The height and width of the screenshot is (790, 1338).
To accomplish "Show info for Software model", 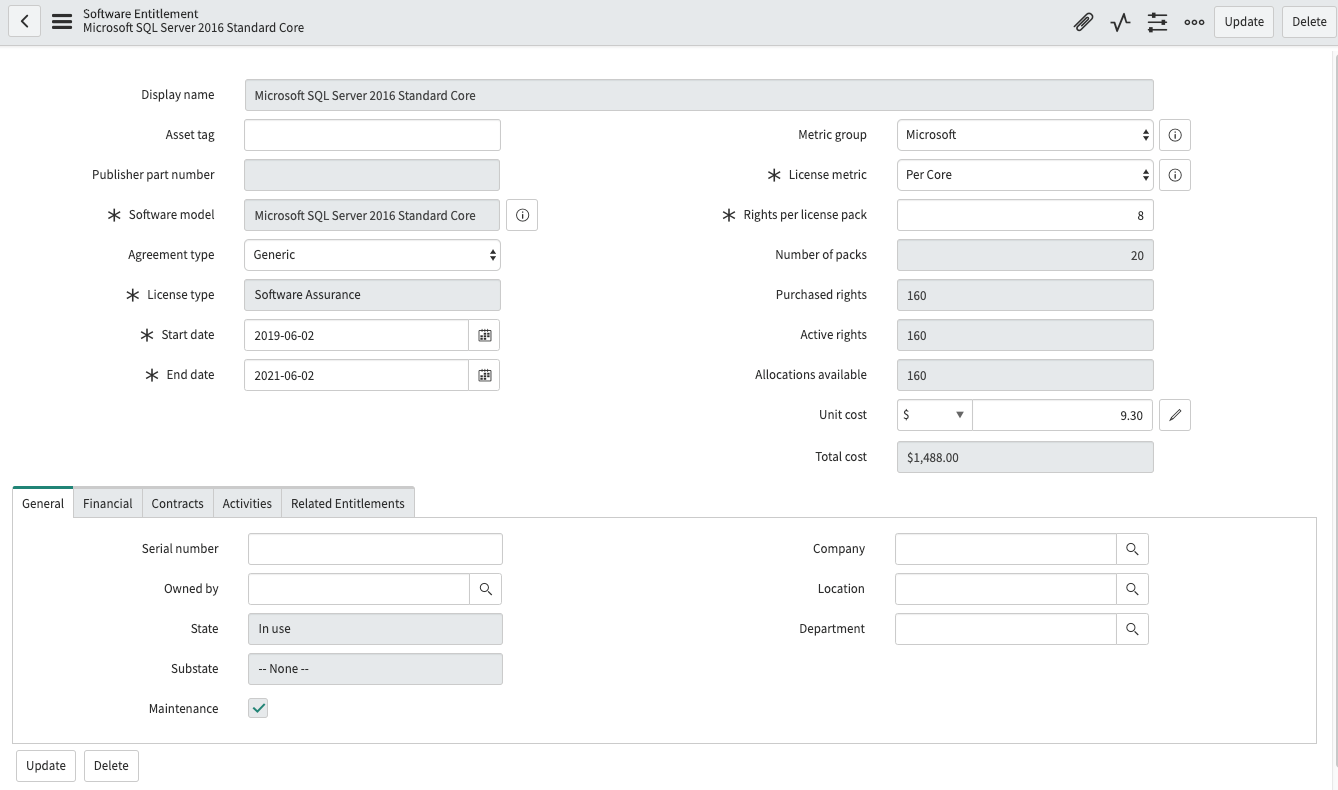I will pos(522,215).
